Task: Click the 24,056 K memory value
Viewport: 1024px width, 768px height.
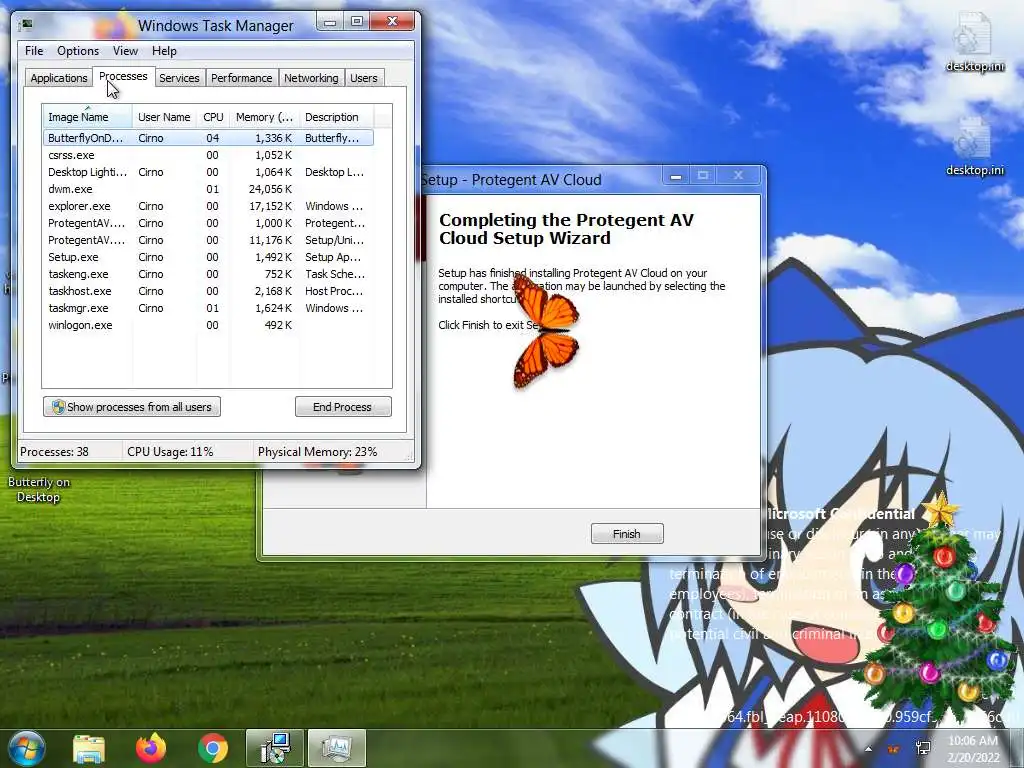Action: pyautogui.click(x=270, y=189)
